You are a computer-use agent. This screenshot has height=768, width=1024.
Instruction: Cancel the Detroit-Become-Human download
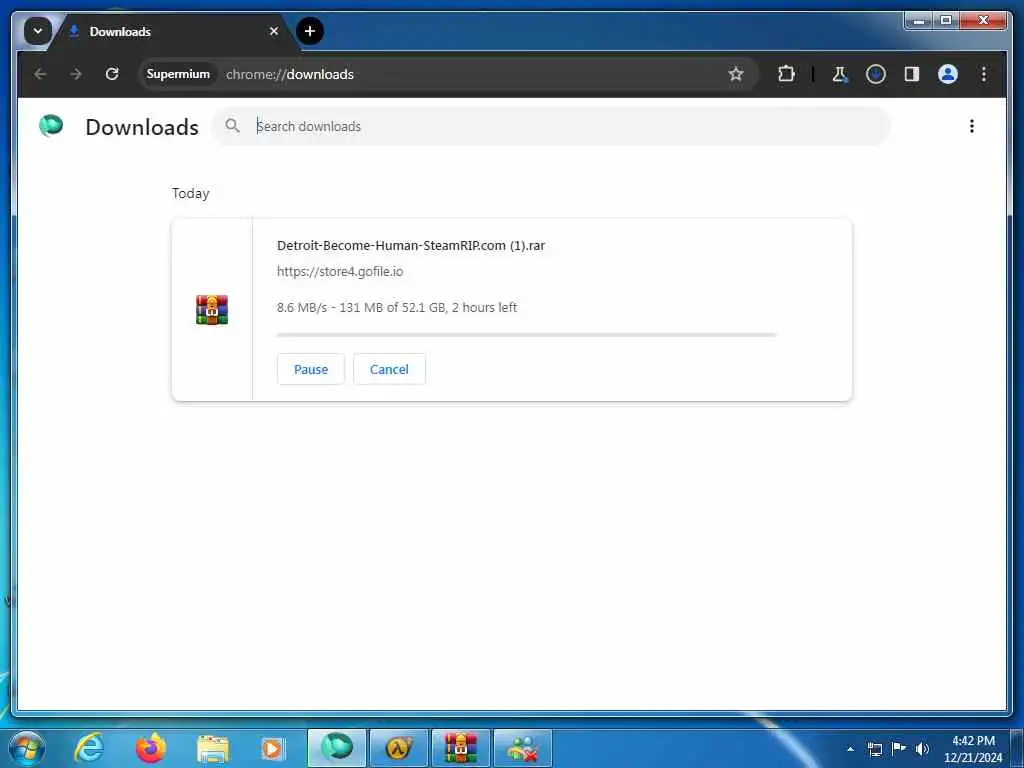(x=389, y=369)
